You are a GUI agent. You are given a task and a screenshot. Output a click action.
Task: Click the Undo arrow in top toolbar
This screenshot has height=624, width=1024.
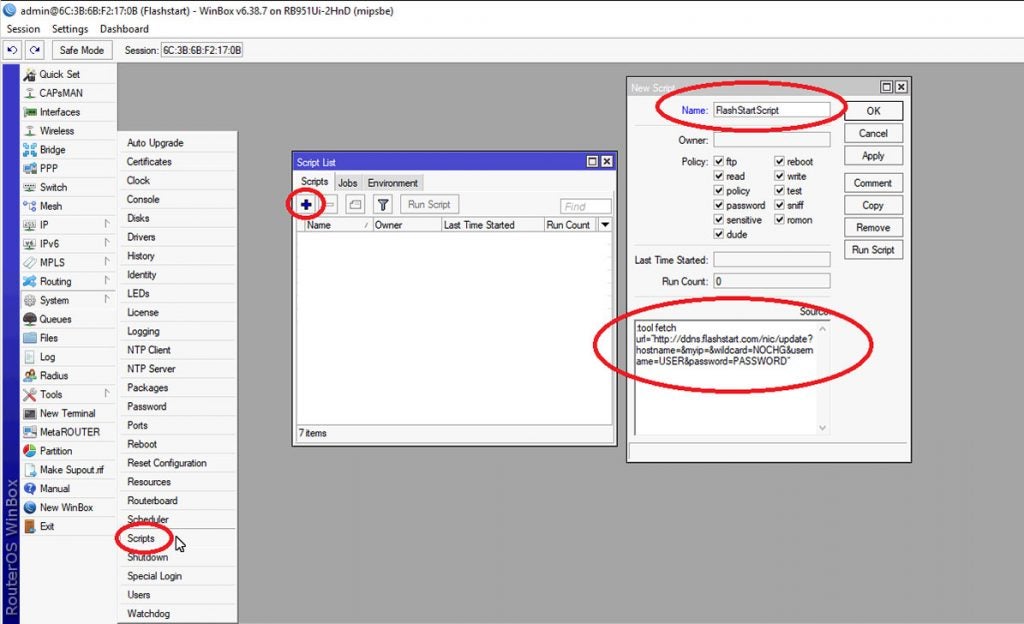click(x=14, y=50)
